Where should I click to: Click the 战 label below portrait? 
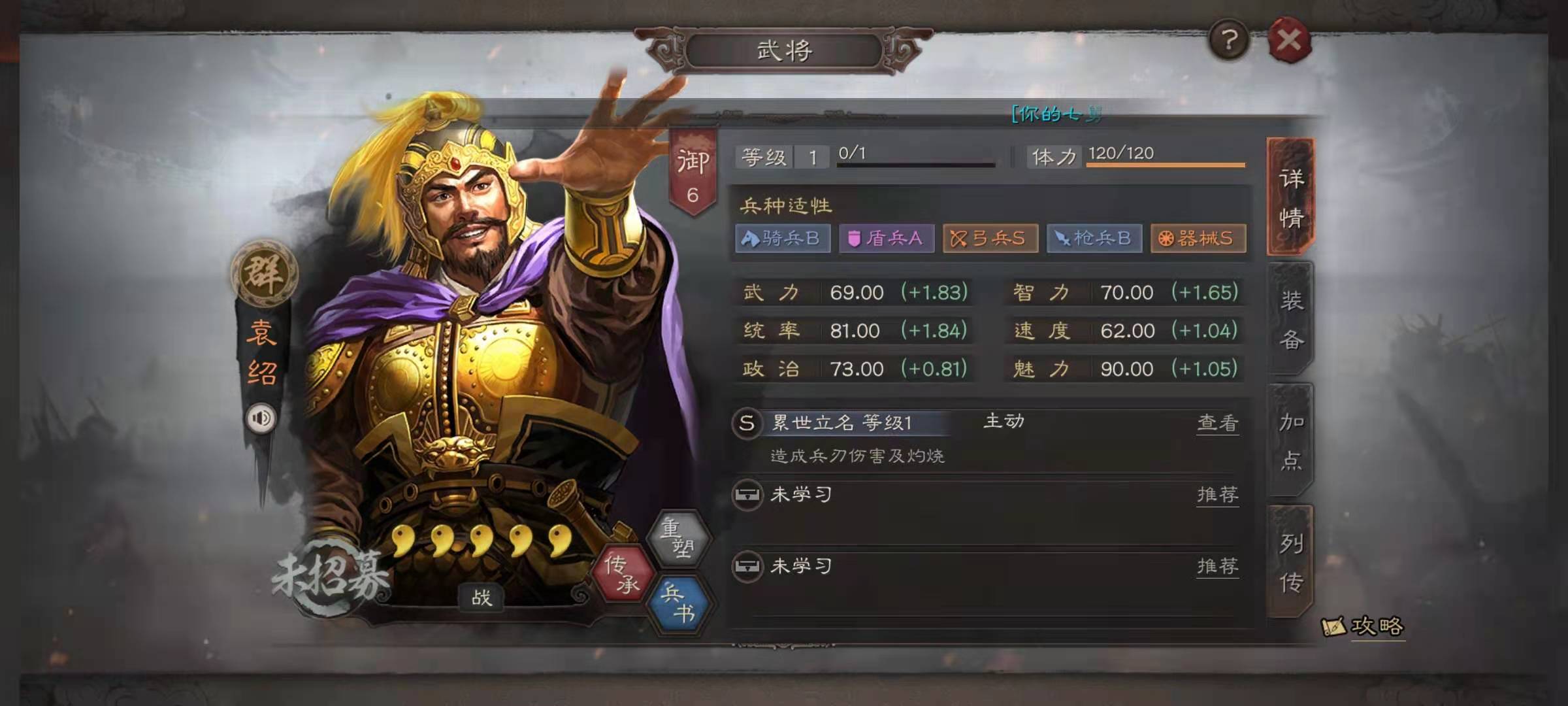482,597
